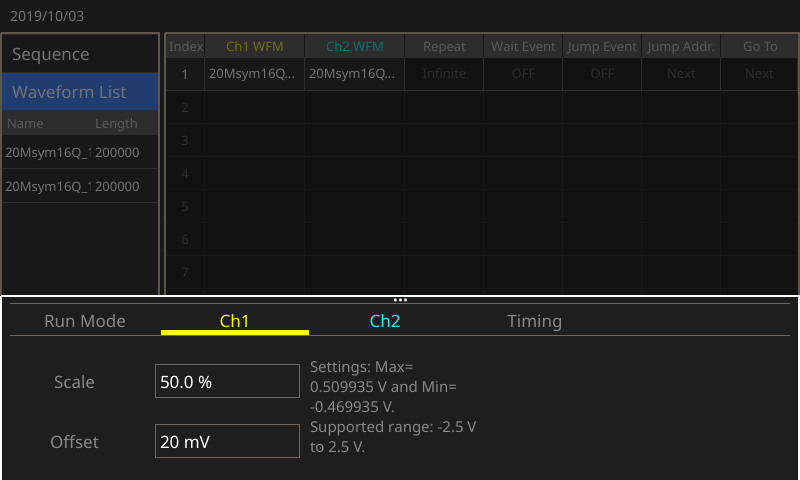800x480 pixels.
Task: Select Ch2 WFM cell 20Msym16Q... in row 1
Action: (355, 74)
